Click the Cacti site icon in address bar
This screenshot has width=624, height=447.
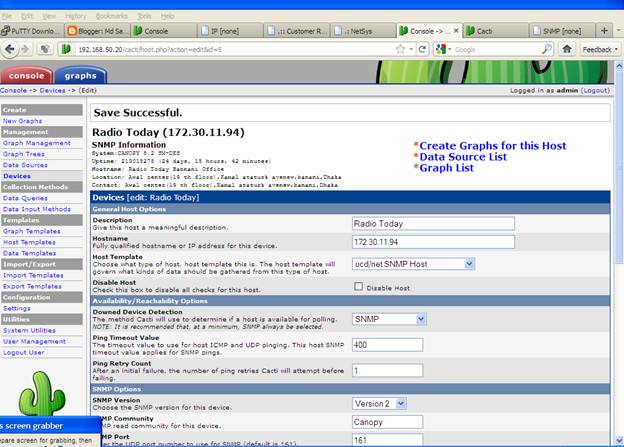click(66, 49)
